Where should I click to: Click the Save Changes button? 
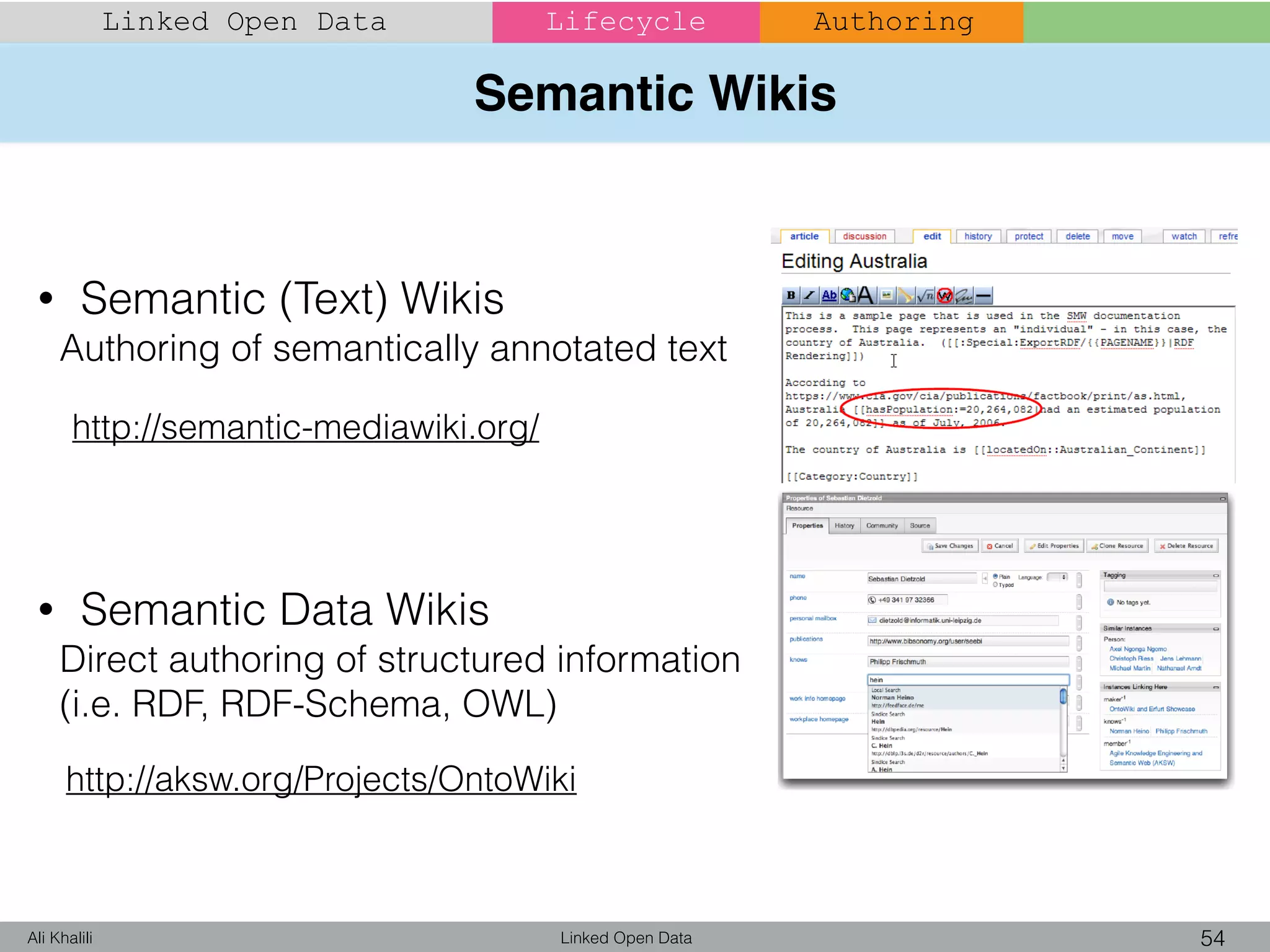[949, 546]
